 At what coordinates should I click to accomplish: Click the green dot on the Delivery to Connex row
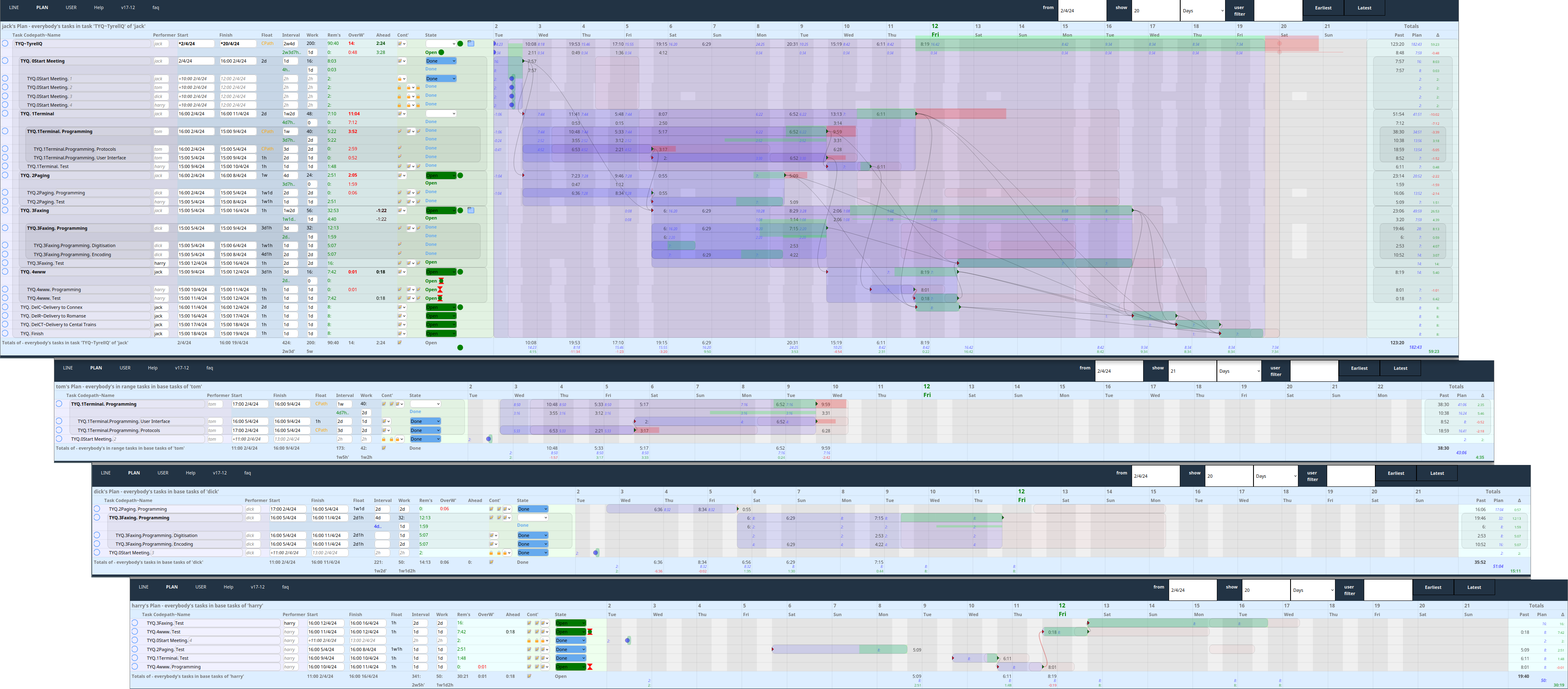click(460, 307)
